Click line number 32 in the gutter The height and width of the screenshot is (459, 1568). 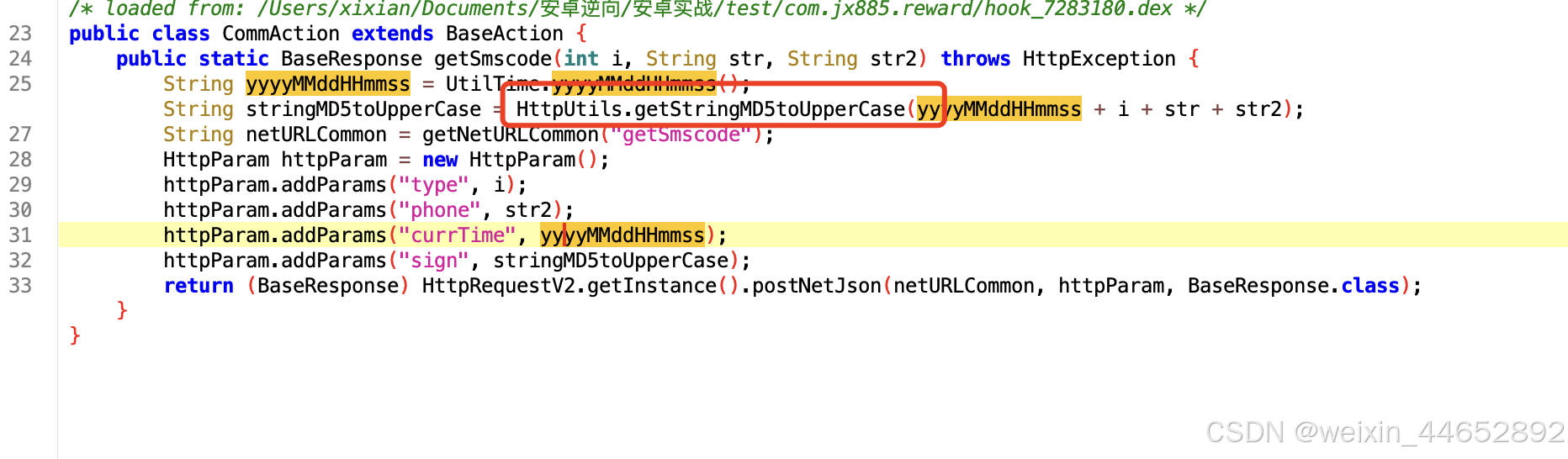[20, 261]
